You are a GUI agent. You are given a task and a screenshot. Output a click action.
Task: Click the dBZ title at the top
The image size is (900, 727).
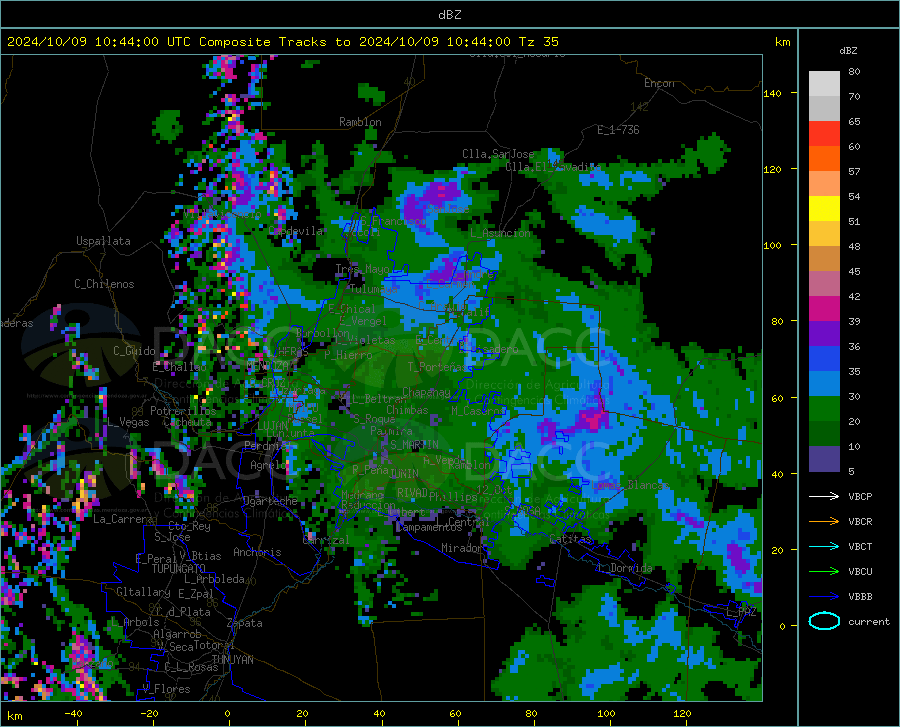pos(449,15)
